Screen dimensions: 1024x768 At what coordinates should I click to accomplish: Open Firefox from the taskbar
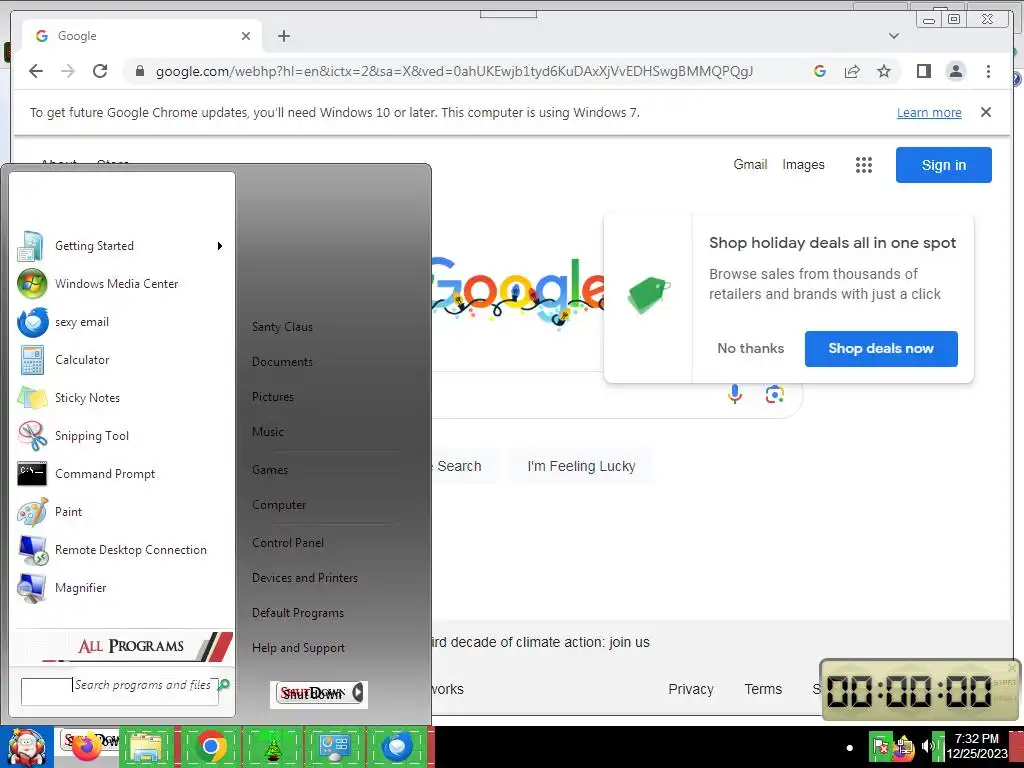pyautogui.click(x=87, y=746)
